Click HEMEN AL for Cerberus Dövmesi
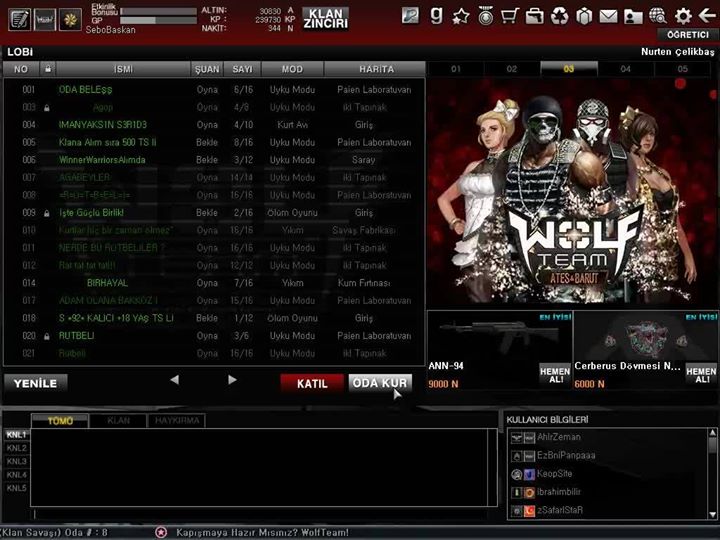This screenshot has width=720, height=540. pyautogui.click(x=701, y=375)
